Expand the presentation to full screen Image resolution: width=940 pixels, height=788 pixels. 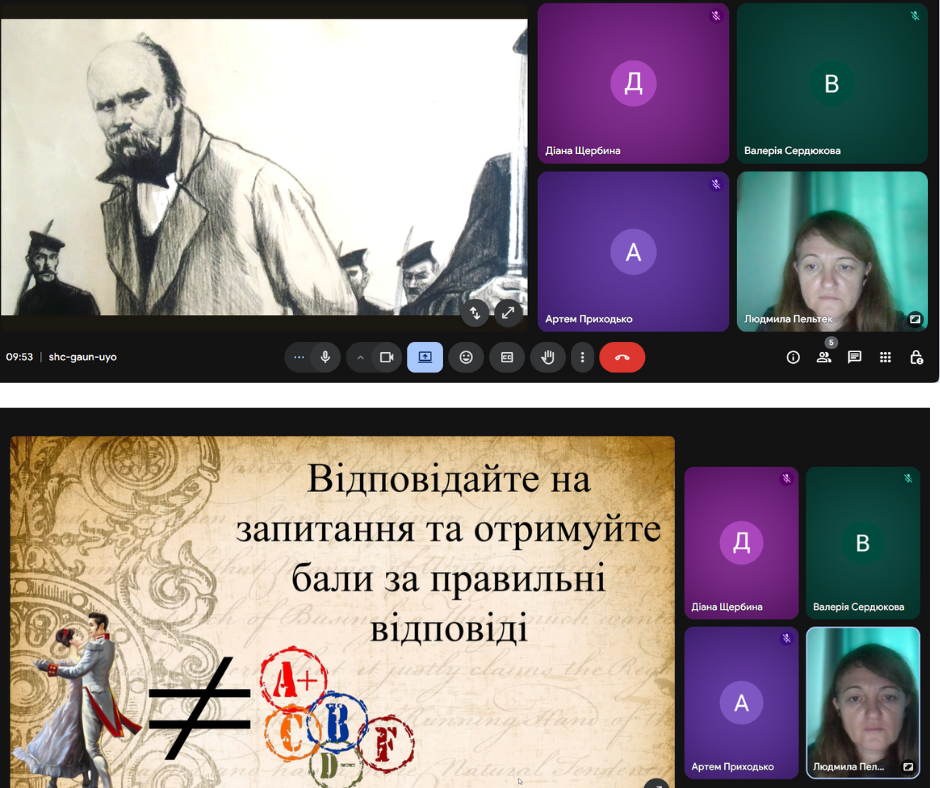click(508, 313)
